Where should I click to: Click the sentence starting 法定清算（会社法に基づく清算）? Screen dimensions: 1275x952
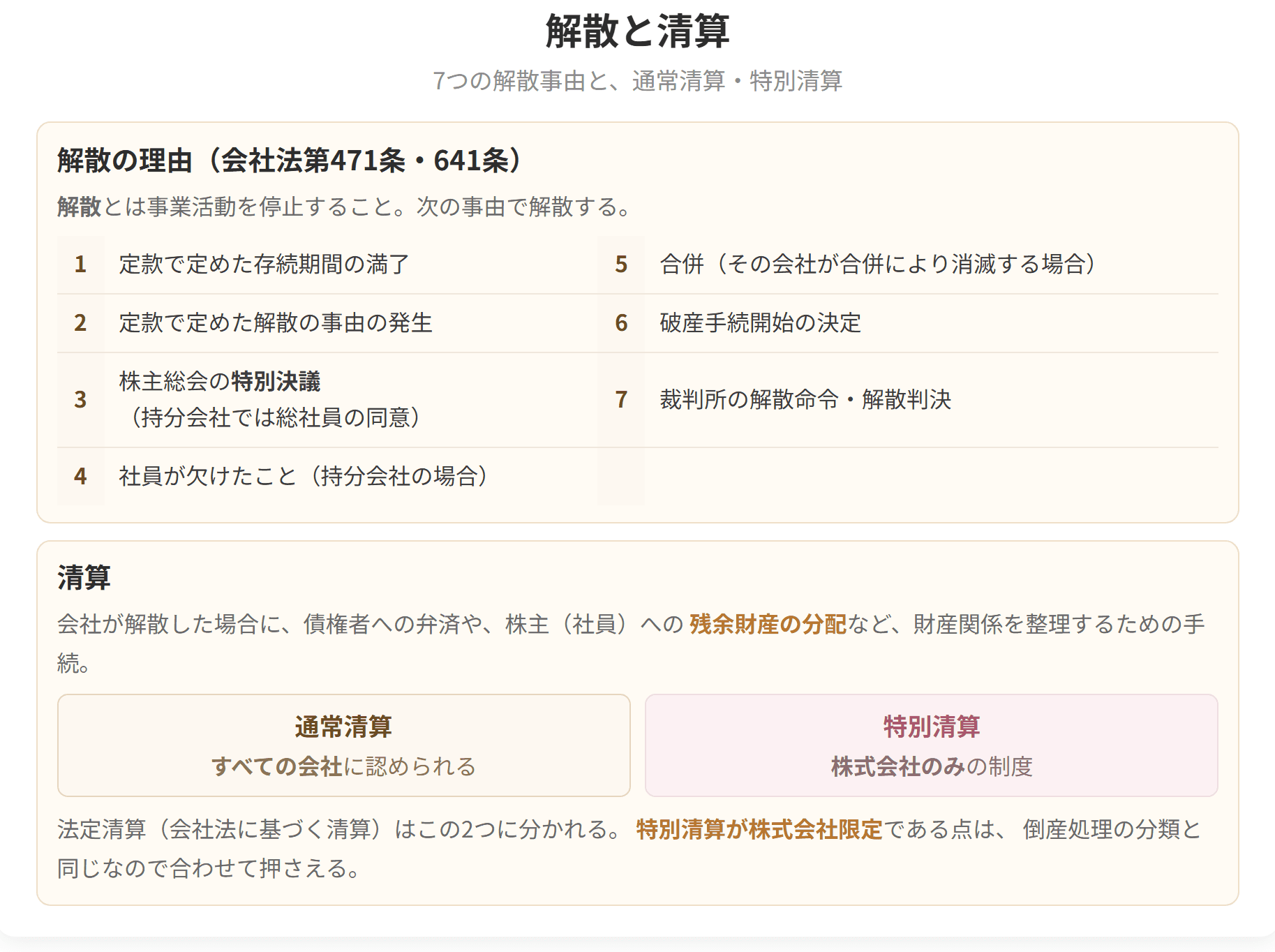click(338, 830)
